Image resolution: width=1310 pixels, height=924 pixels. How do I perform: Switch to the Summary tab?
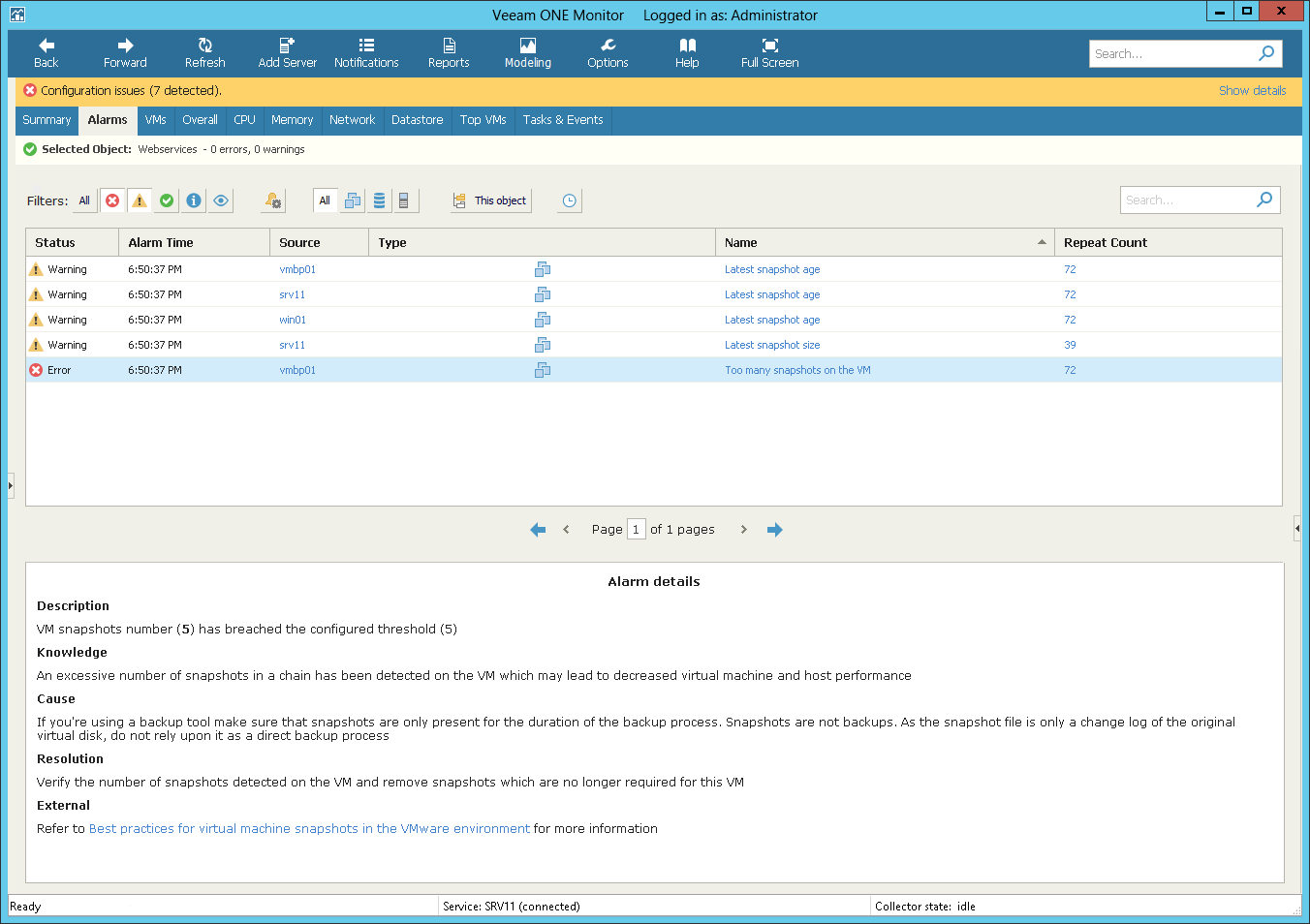[47, 120]
